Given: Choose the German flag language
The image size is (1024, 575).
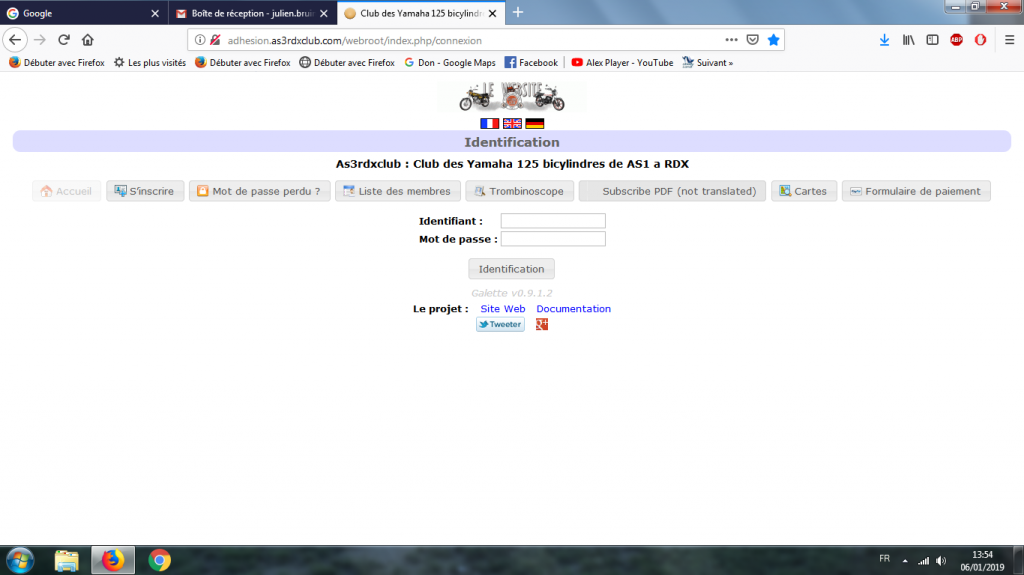Looking at the screenshot, I should pos(535,123).
